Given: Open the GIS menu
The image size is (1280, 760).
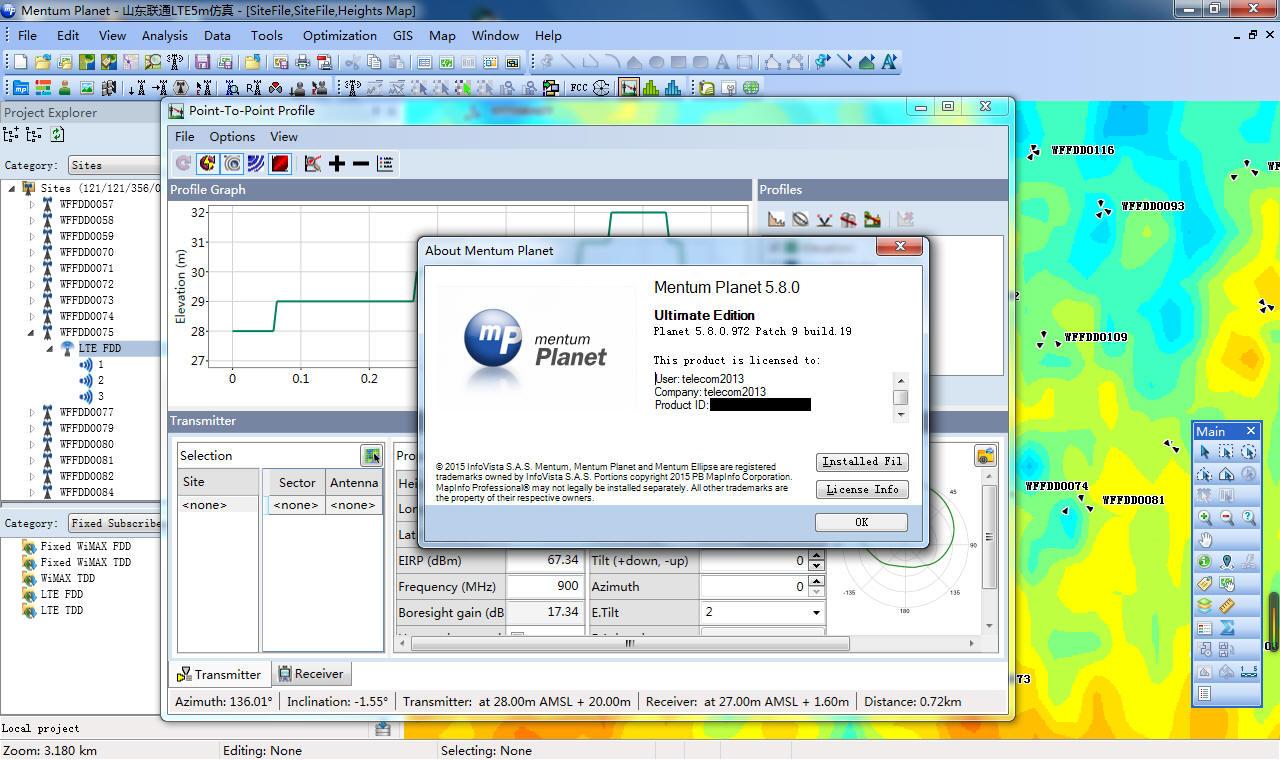Looking at the screenshot, I should click(x=403, y=35).
